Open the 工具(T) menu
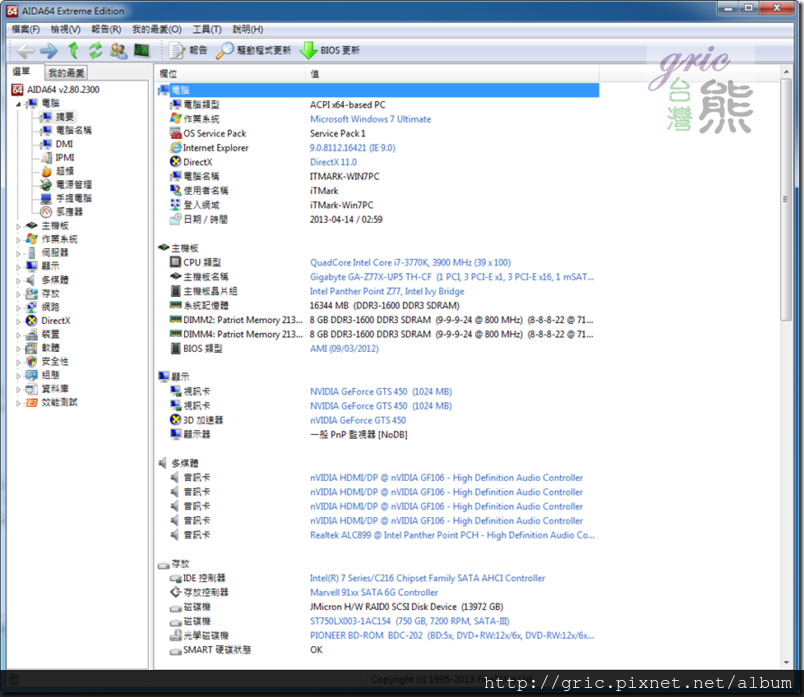Image resolution: width=804 pixels, height=697 pixels. tap(207, 29)
